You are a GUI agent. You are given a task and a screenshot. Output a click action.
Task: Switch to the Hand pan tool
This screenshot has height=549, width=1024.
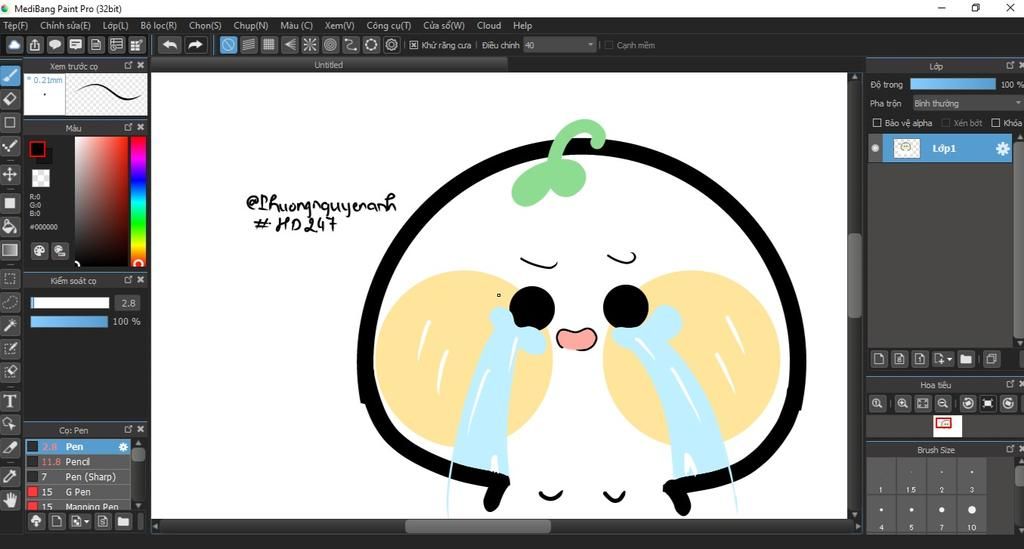[10, 501]
